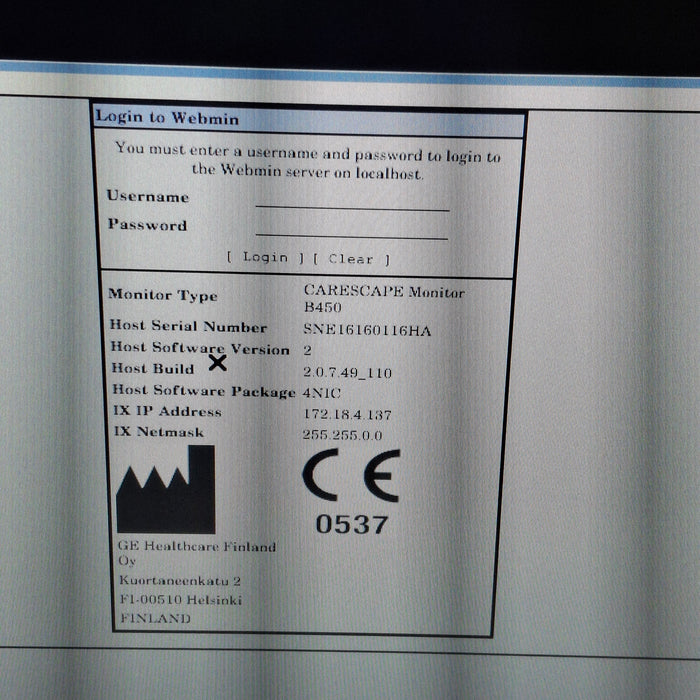
Task: Click the 0537 notified body number
Action: [351, 524]
